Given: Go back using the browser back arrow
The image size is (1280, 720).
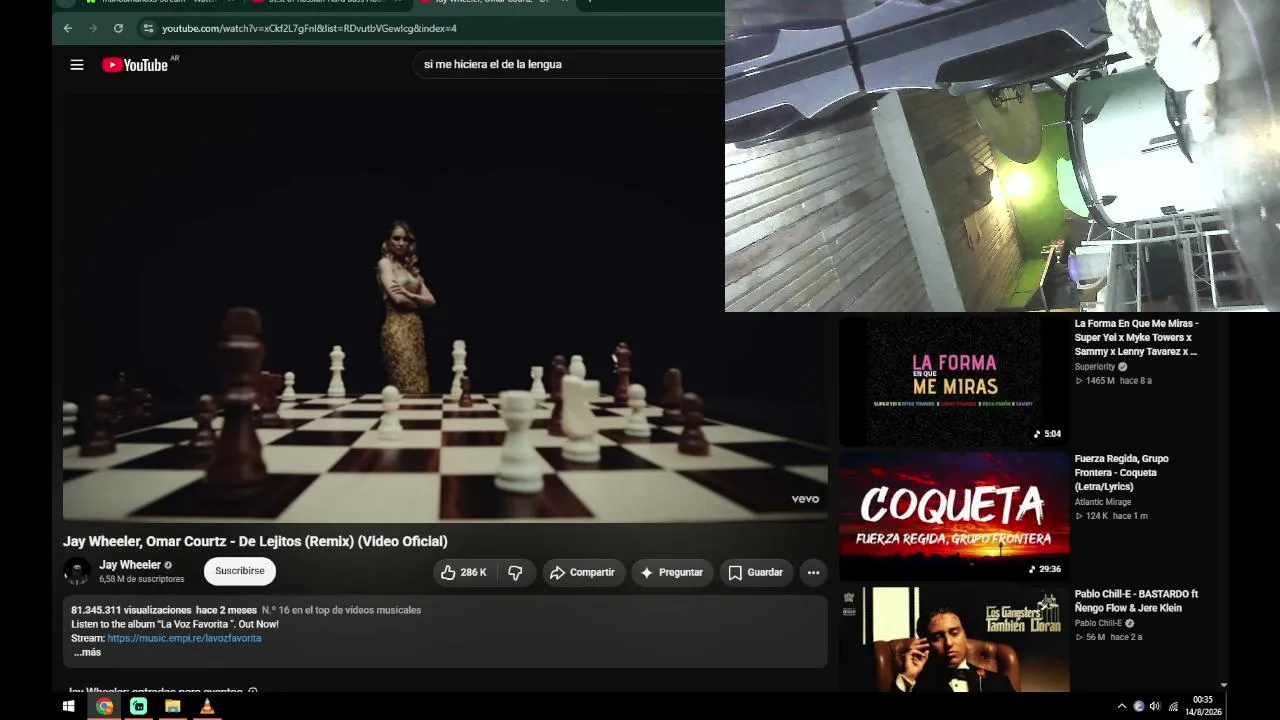Looking at the screenshot, I should 67,28.
